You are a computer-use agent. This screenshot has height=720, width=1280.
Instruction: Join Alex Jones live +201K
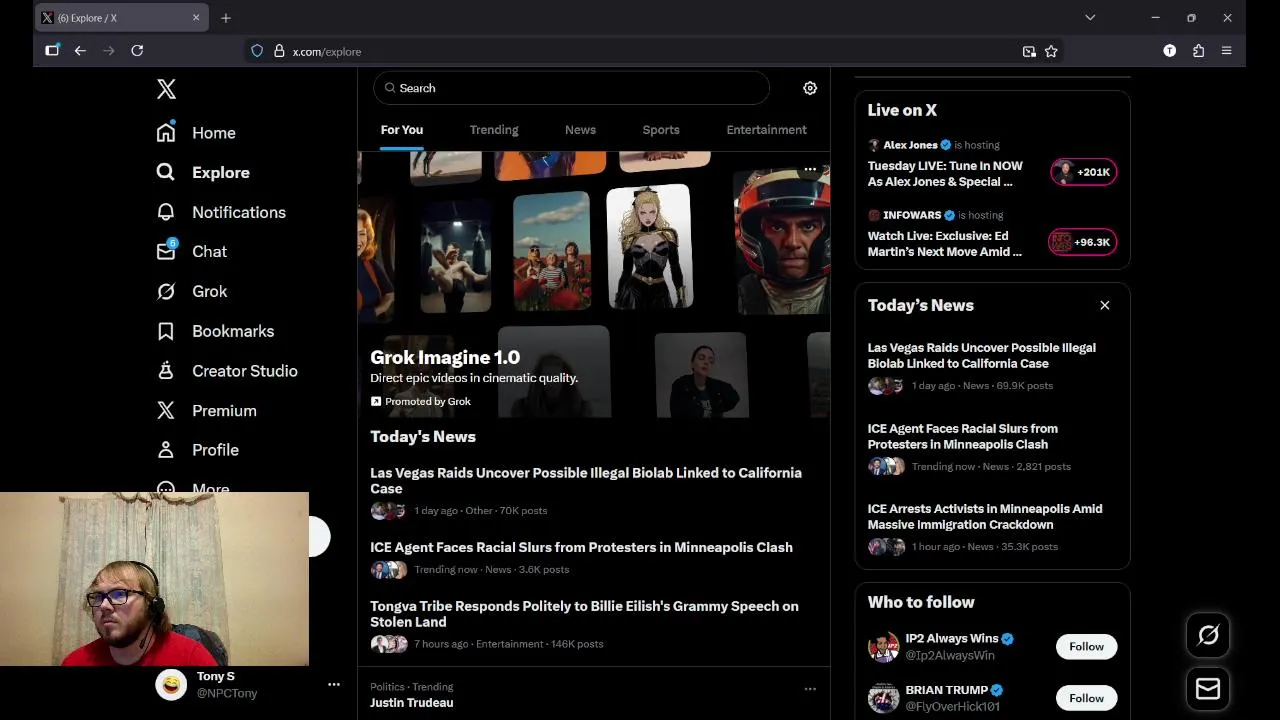click(x=1083, y=172)
